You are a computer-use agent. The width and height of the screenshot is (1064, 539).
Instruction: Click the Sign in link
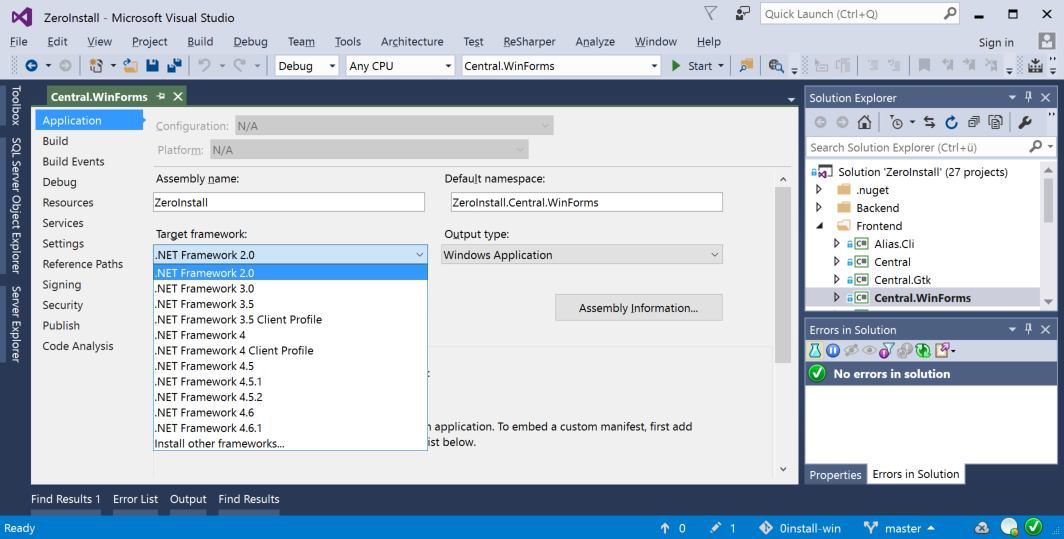point(996,42)
